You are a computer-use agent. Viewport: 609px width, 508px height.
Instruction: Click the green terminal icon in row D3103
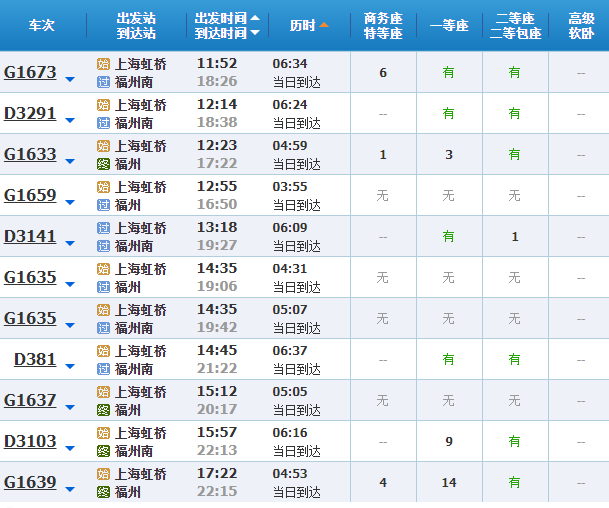coord(103,451)
